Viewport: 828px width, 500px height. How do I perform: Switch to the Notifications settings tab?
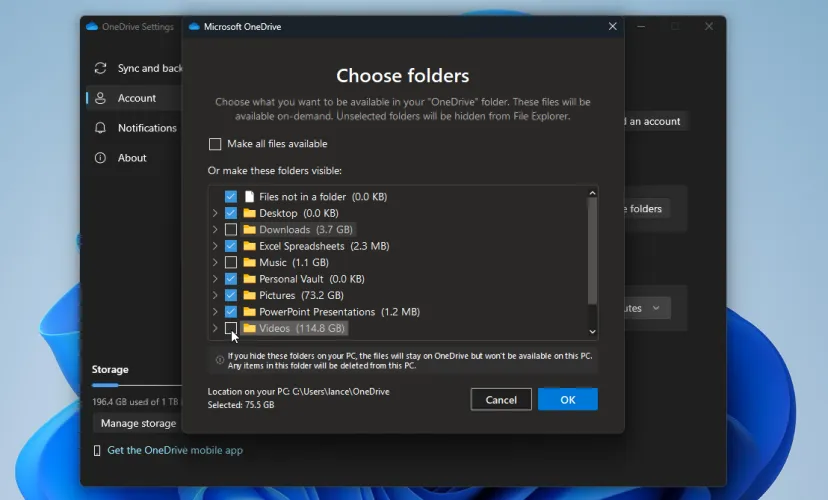tap(147, 128)
